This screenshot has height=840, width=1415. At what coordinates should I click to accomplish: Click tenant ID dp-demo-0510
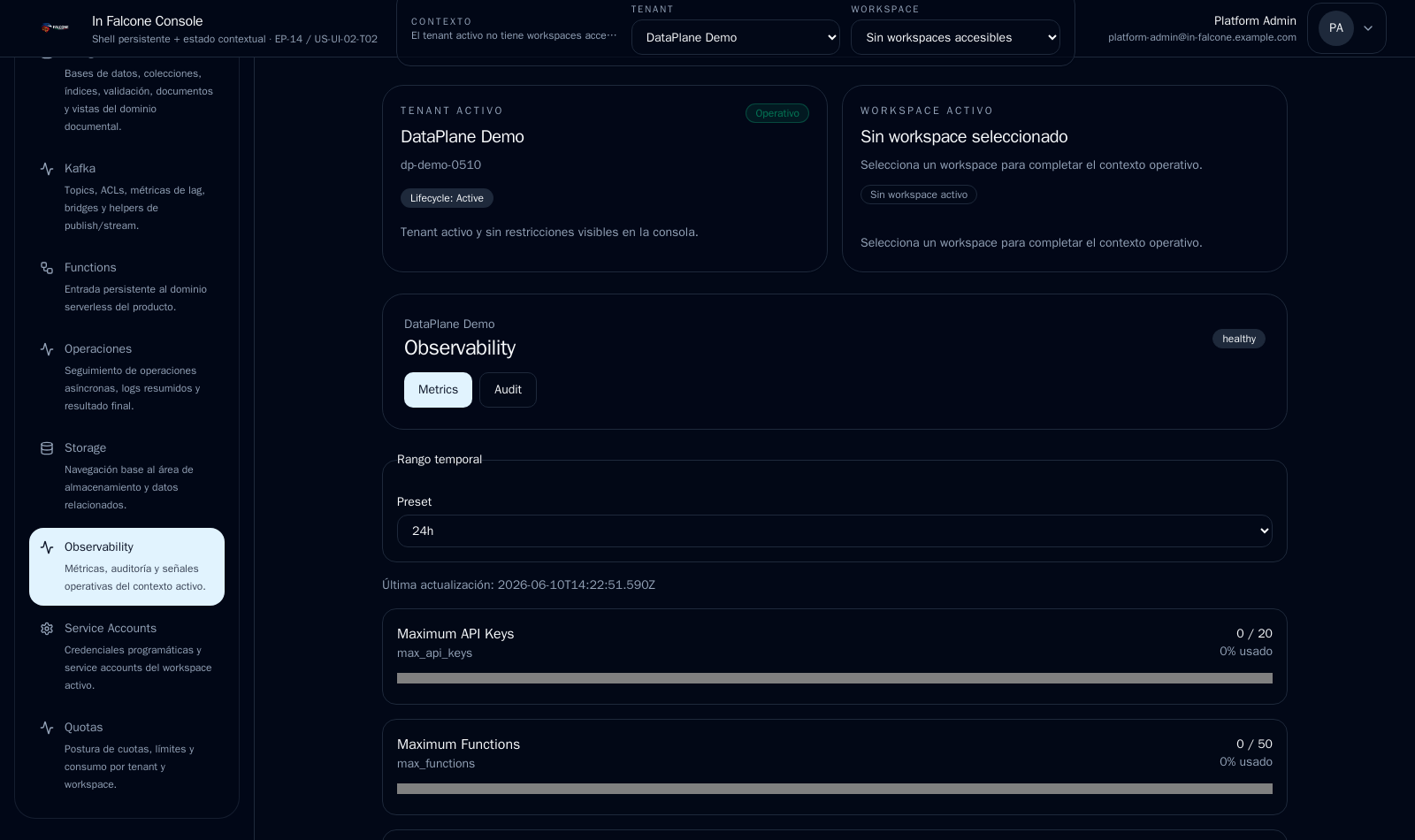(440, 165)
